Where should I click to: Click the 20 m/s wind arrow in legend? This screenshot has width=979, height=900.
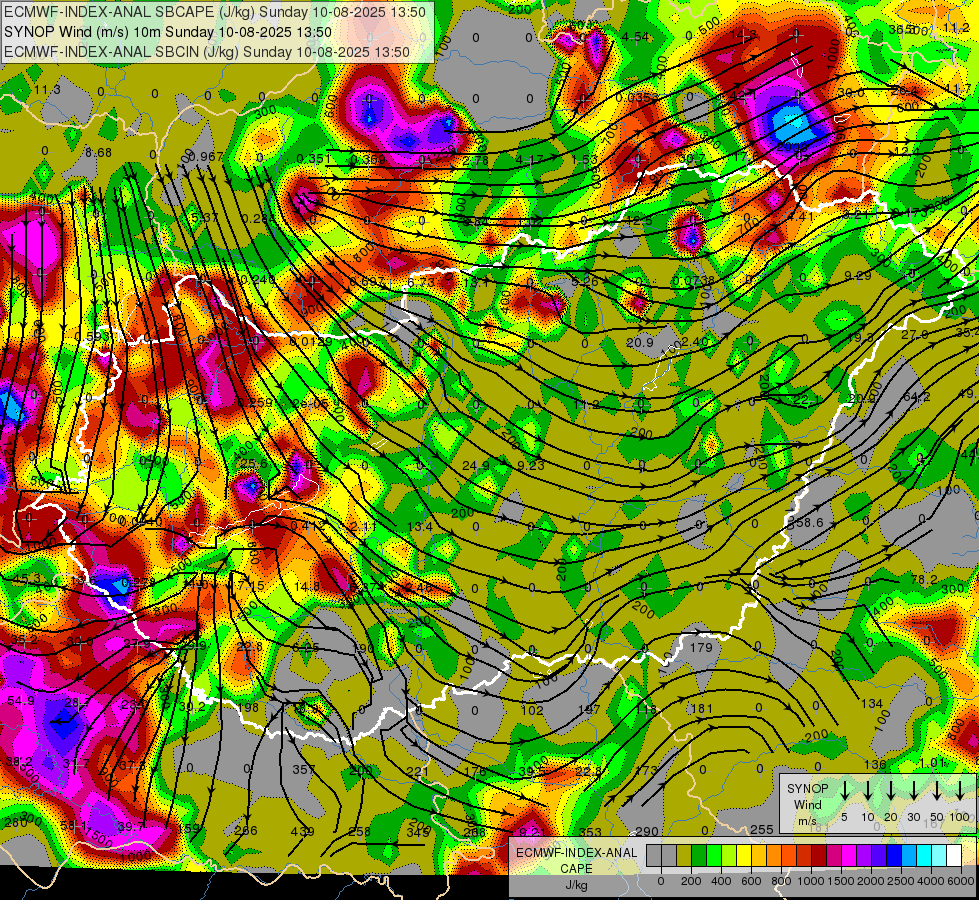(890, 789)
